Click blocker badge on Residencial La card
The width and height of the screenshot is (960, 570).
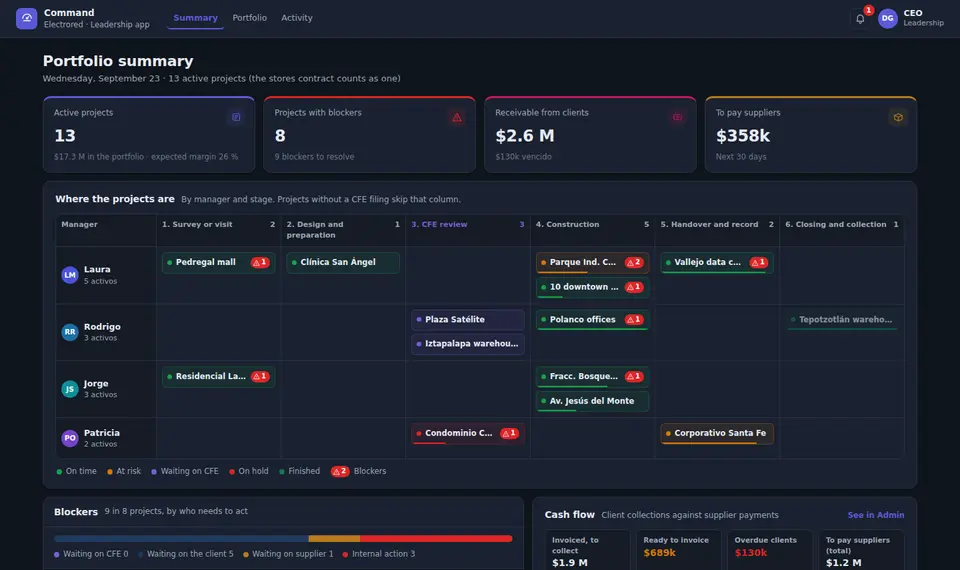click(x=260, y=376)
